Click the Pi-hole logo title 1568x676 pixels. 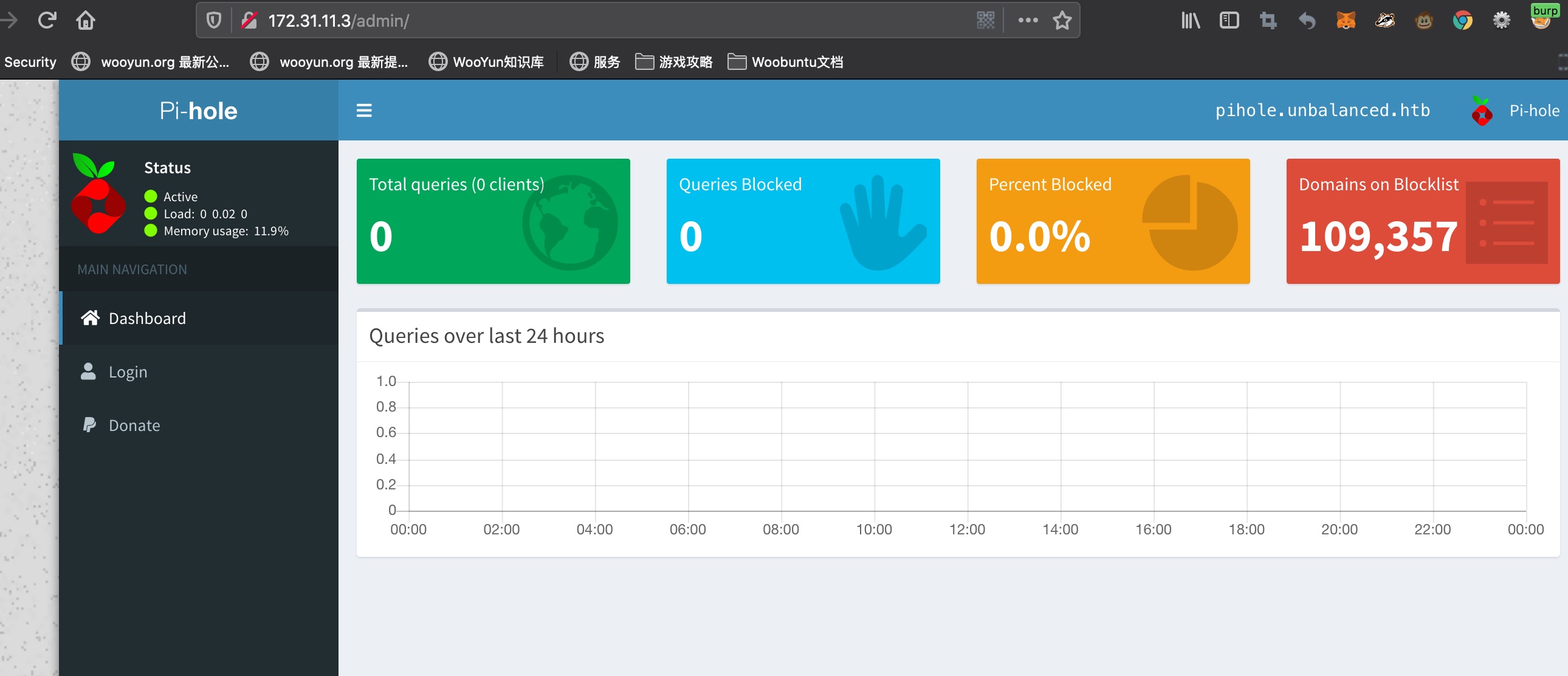198,111
